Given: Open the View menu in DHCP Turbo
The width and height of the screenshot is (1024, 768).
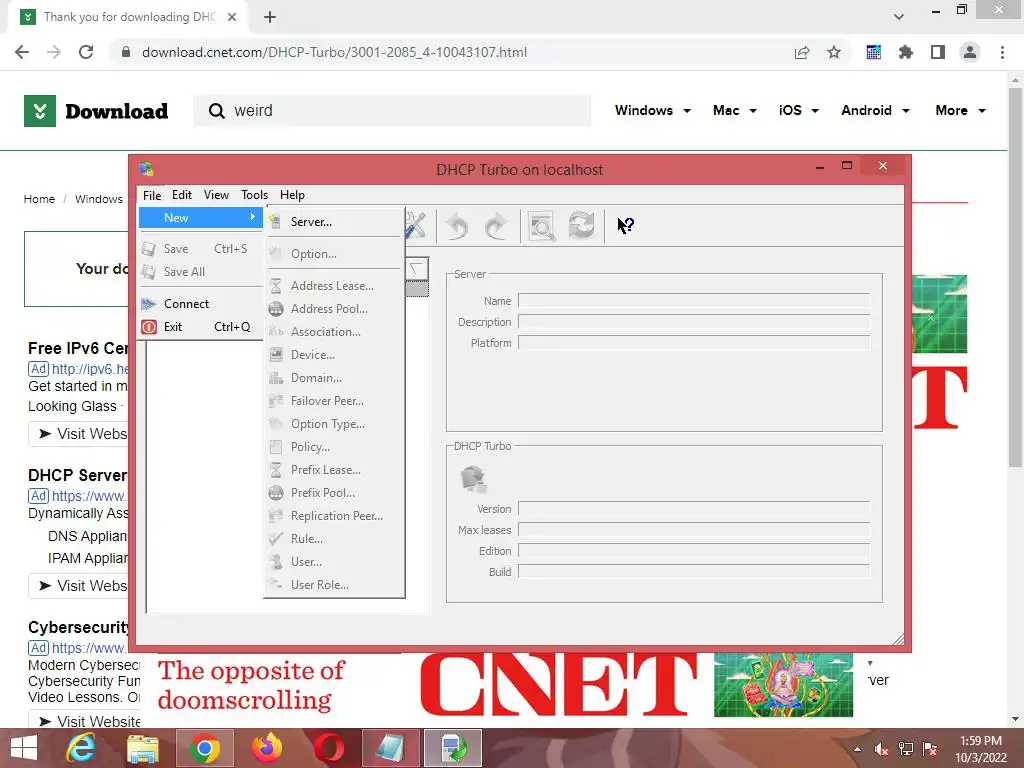Looking at the screenshot, I should coord(216,195).
